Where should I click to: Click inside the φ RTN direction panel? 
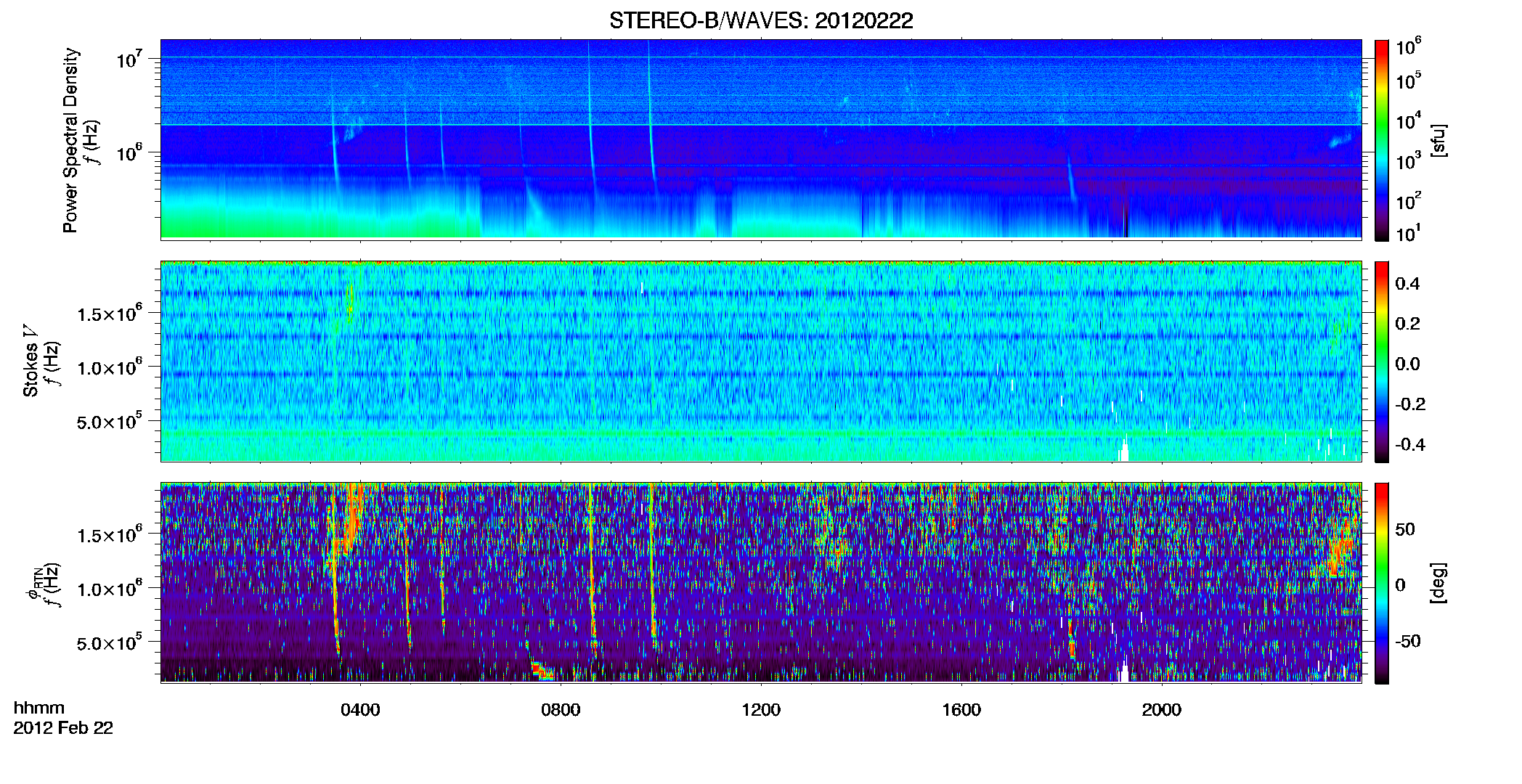point(761,582)
